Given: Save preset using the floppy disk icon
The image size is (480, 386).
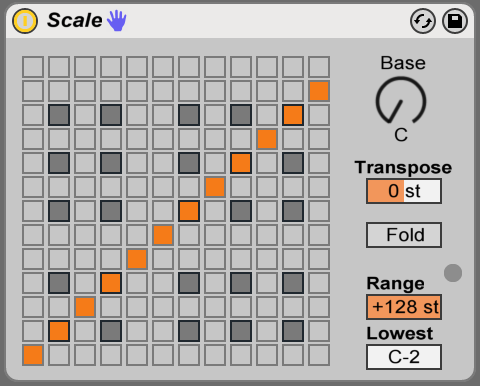Looking at the screenshot, I should tap(455, 21).
